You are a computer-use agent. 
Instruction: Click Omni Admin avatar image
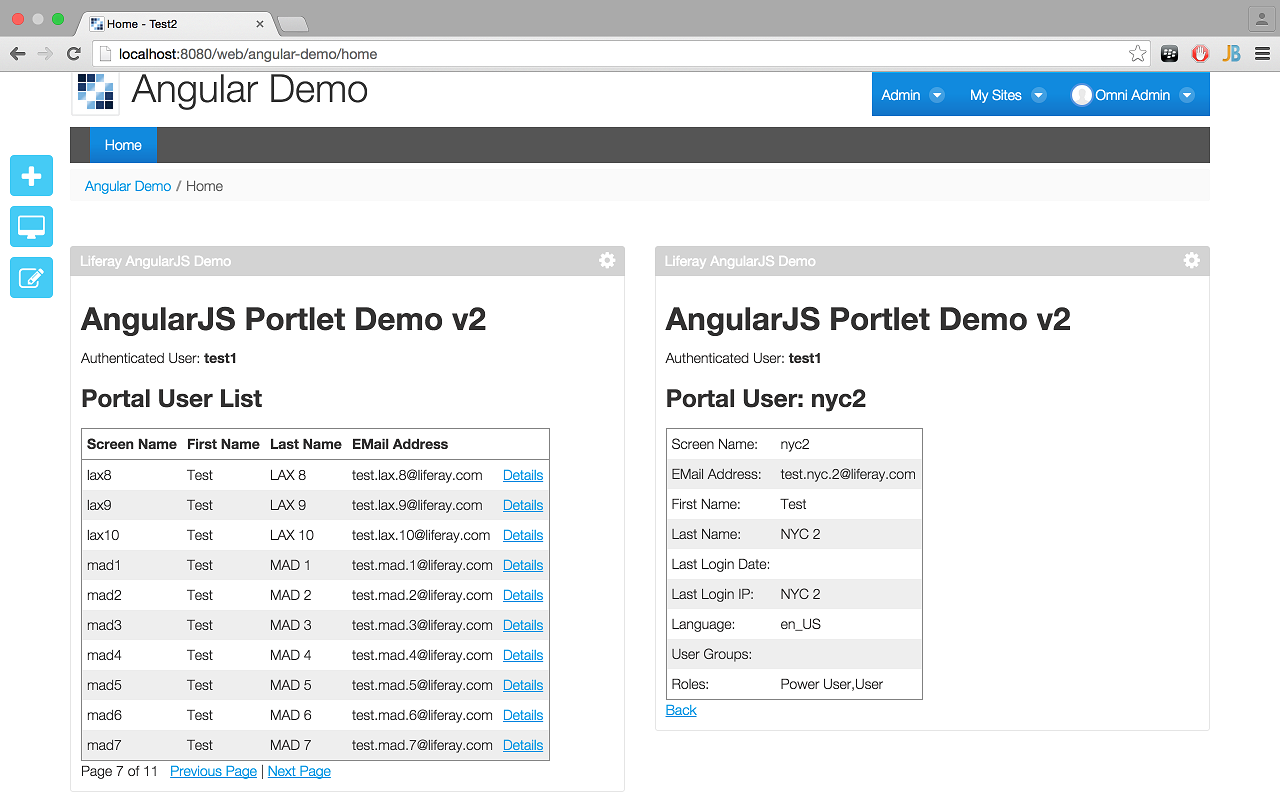click(1081, 95)
